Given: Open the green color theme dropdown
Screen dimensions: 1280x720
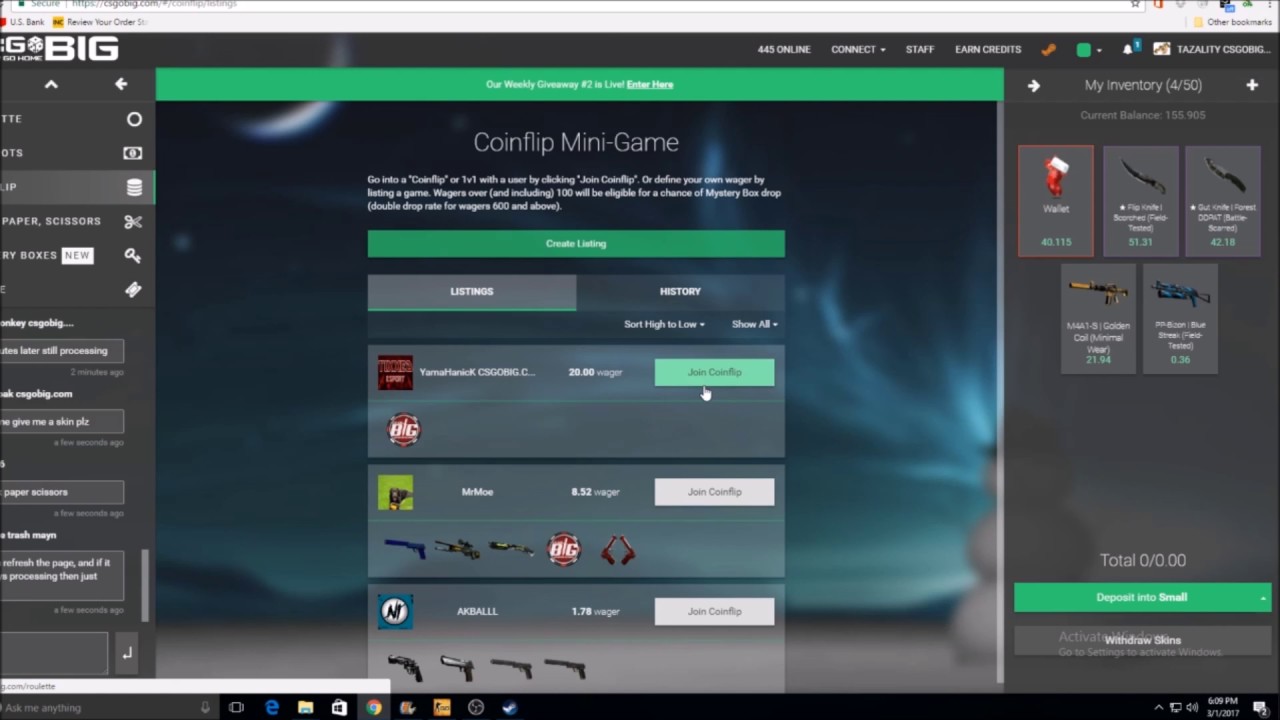Looking at the screenshot, I should click(1088, 50).
